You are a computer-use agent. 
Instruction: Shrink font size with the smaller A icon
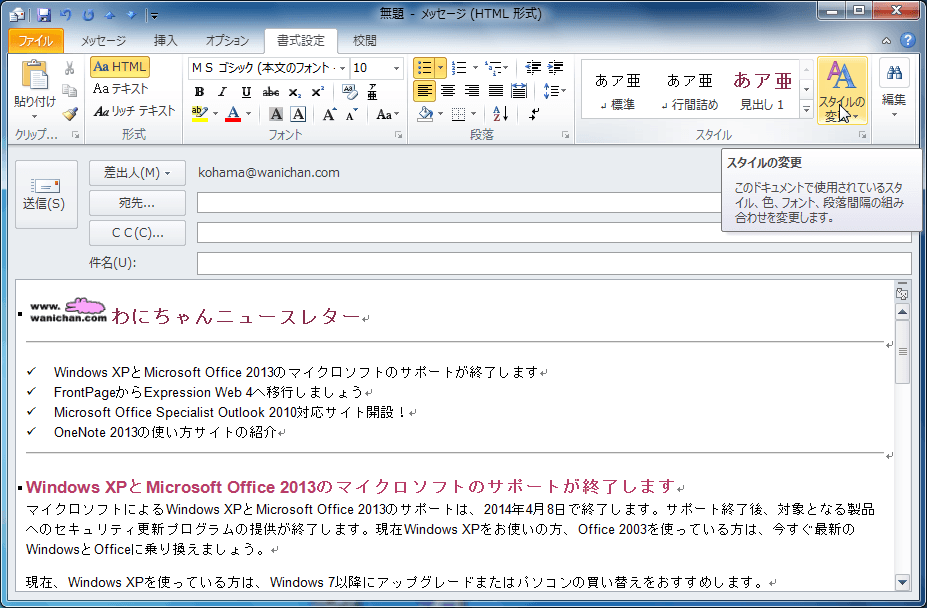coord(352,114)
